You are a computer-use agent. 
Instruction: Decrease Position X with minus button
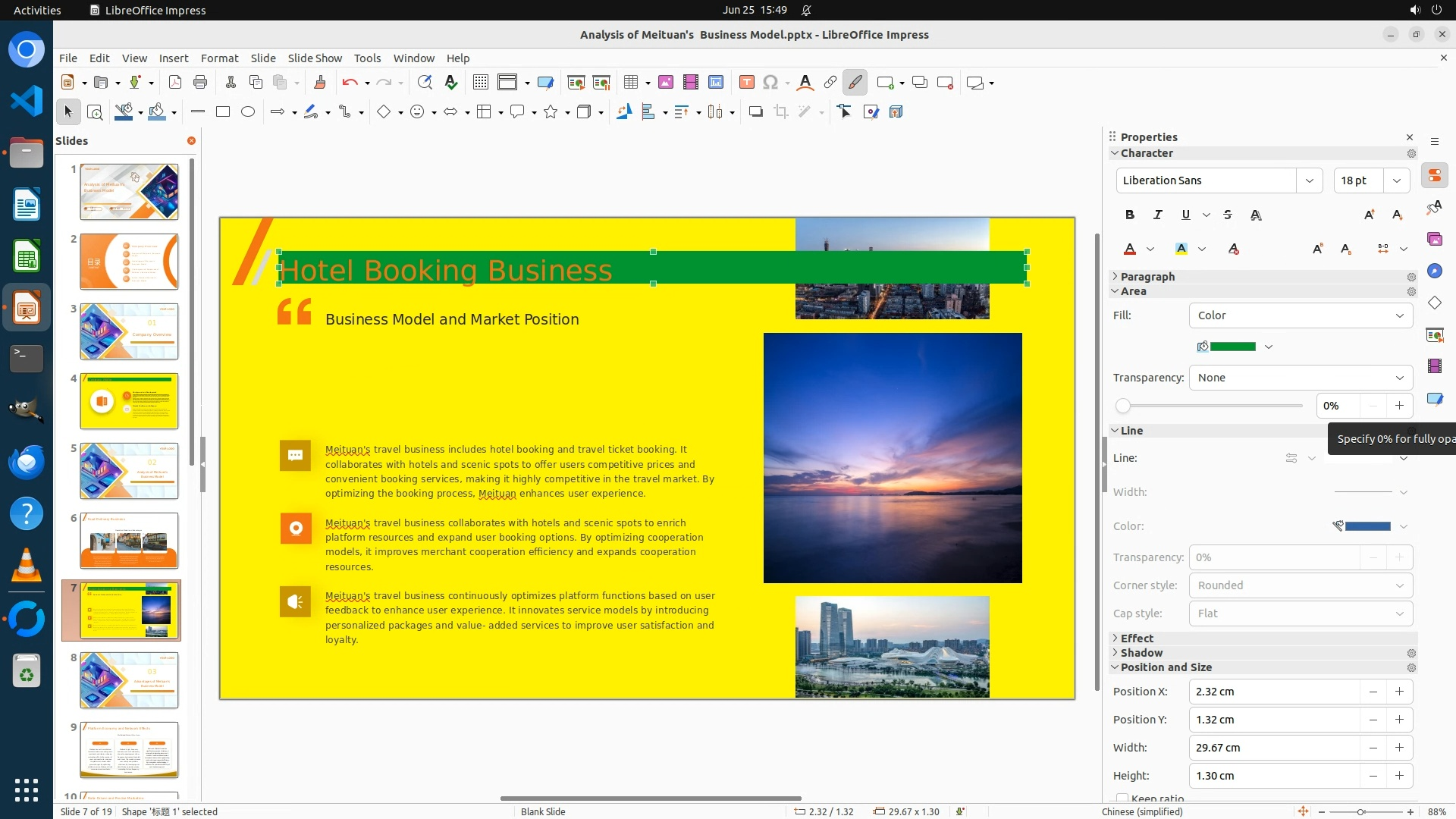[x=1373, y=692]
